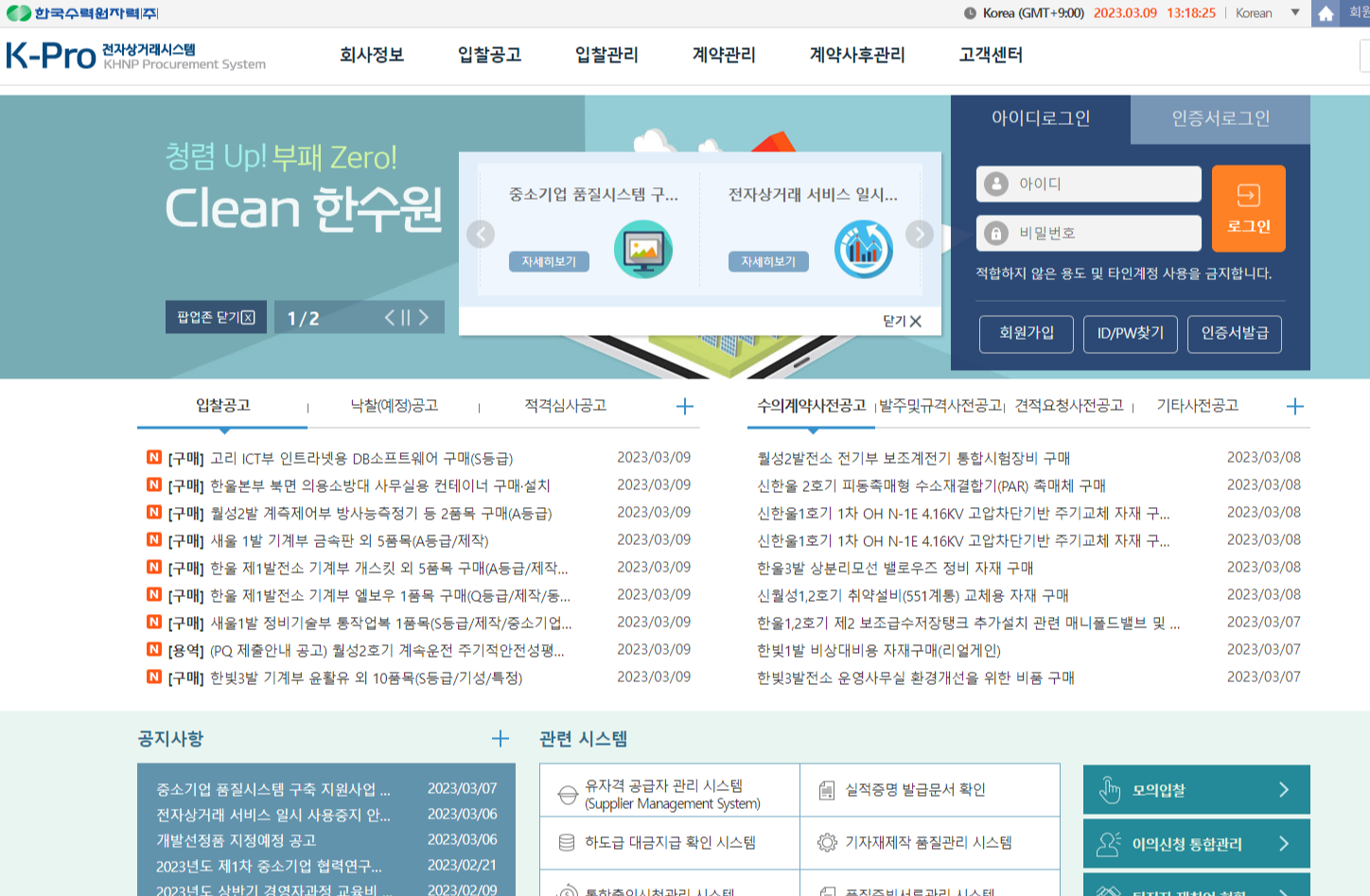The image size is (1370, 896).
Task: Open the 고객센터 menu
Action: point(991,55)
